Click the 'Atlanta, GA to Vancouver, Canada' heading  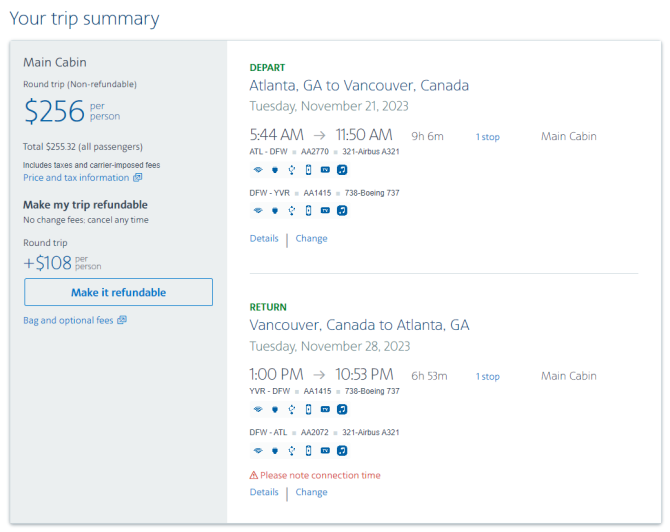359,85
